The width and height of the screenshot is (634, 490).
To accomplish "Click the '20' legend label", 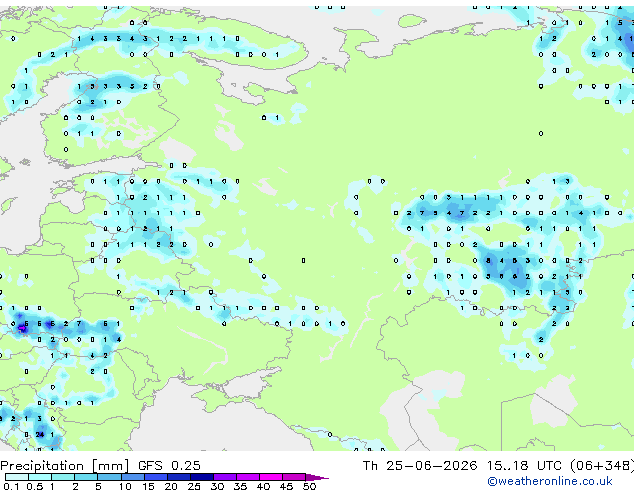I will 171,486.
